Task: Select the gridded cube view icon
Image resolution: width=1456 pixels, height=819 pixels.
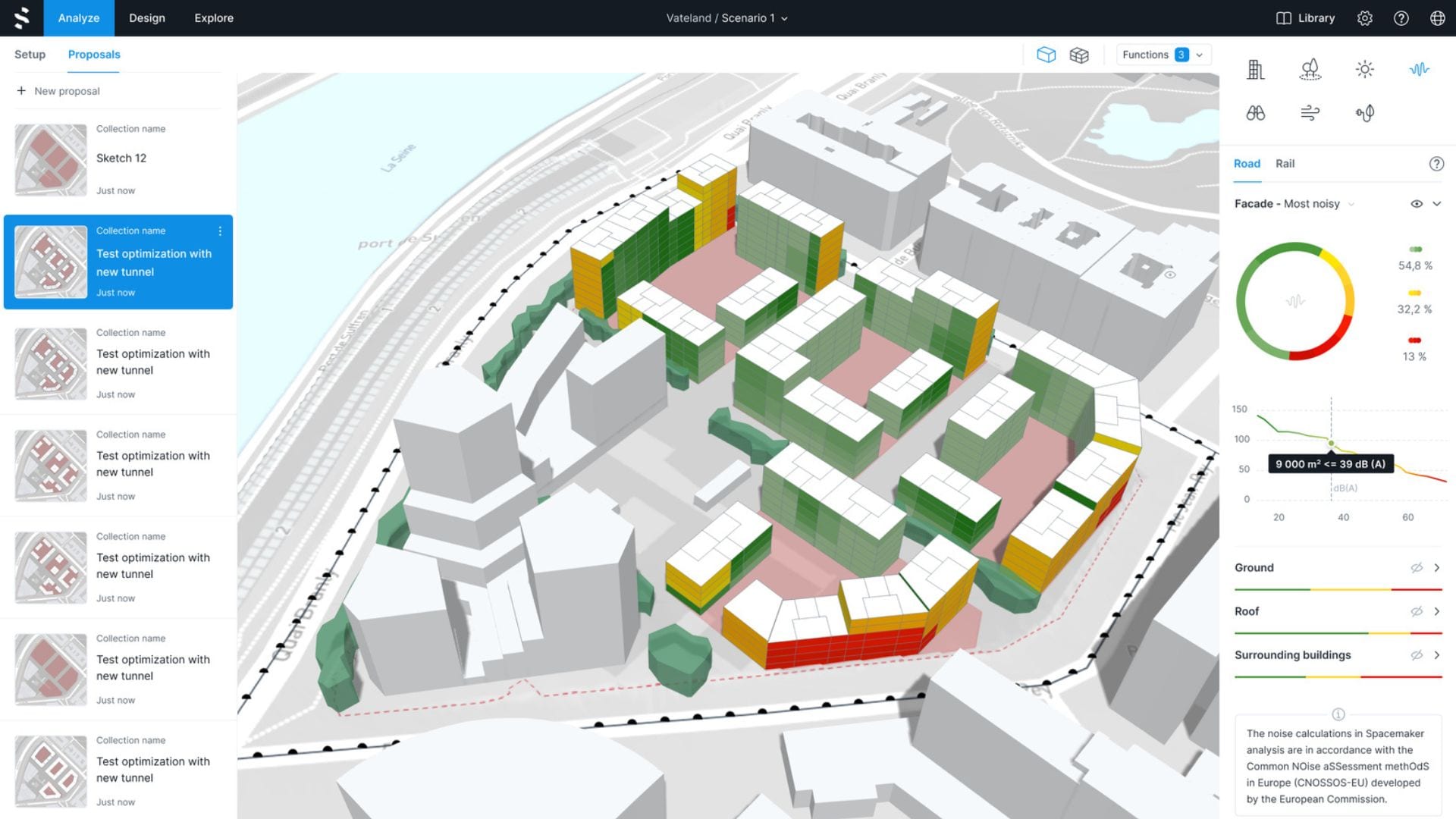Action: pos(1079,55)
